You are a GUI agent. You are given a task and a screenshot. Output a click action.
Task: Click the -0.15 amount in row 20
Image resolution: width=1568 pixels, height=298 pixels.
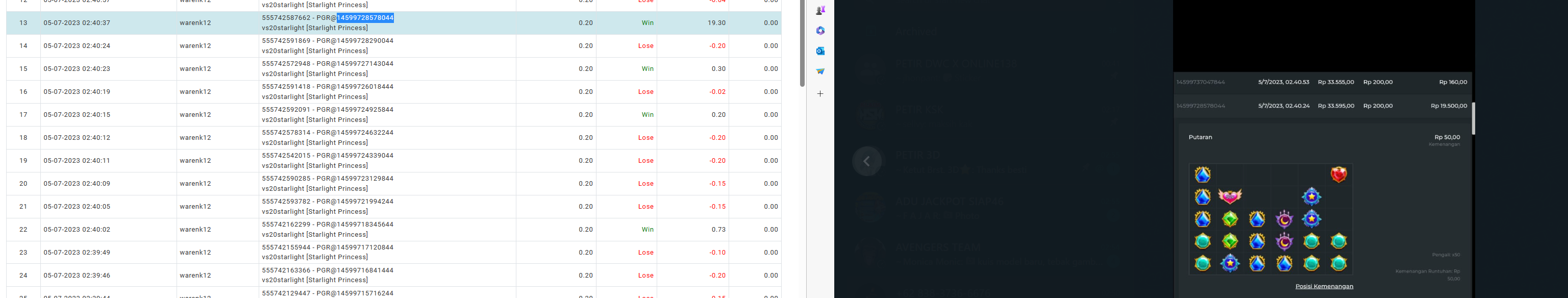717,184
